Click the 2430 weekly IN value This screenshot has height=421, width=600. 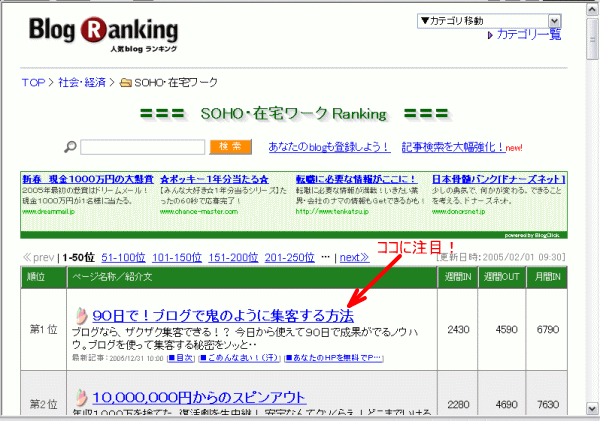tap(458, 330)
